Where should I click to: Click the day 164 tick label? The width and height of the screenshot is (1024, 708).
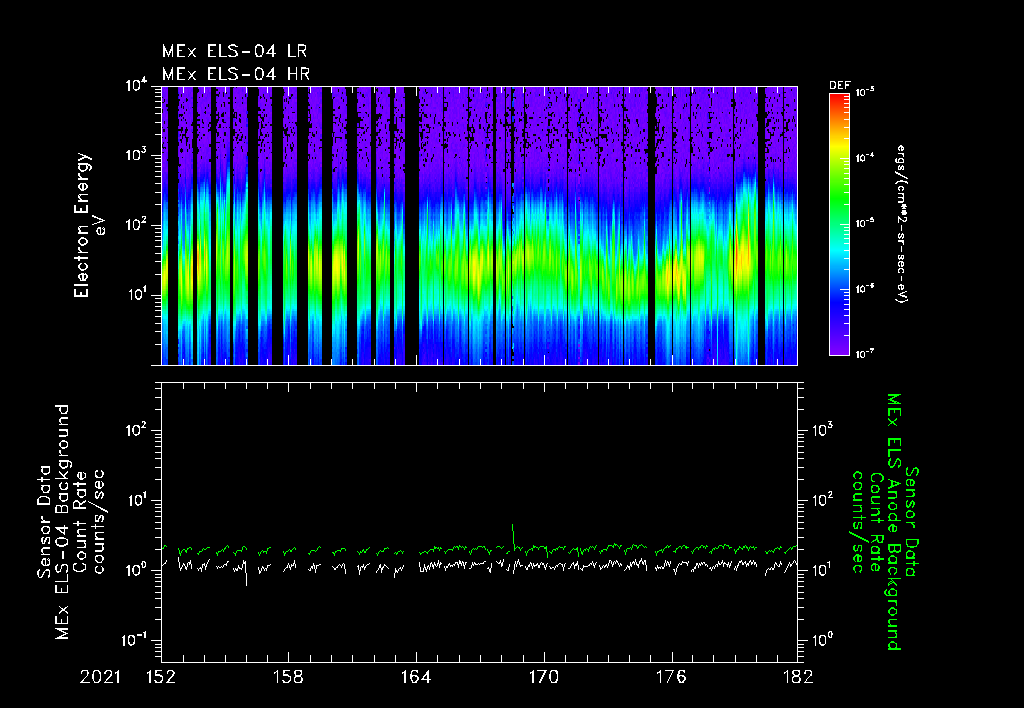pyautogui.click(x=416, y=677)
